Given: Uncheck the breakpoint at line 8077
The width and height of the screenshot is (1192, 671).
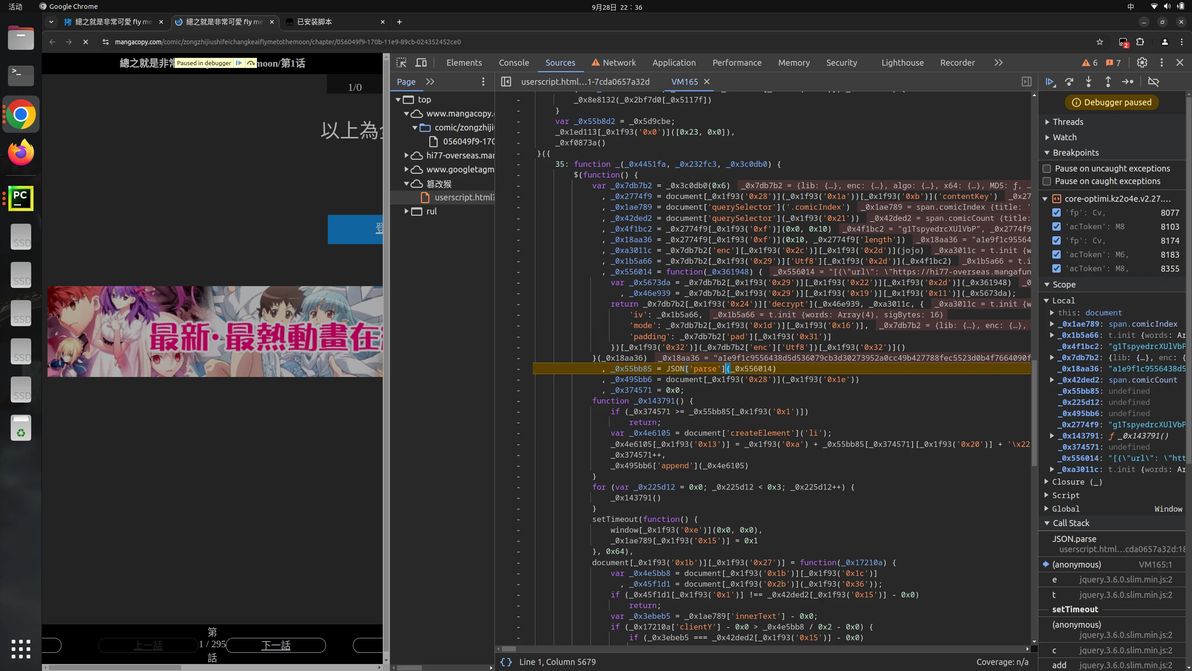Looking at the screenshot, I should (x=1056, y=213).
